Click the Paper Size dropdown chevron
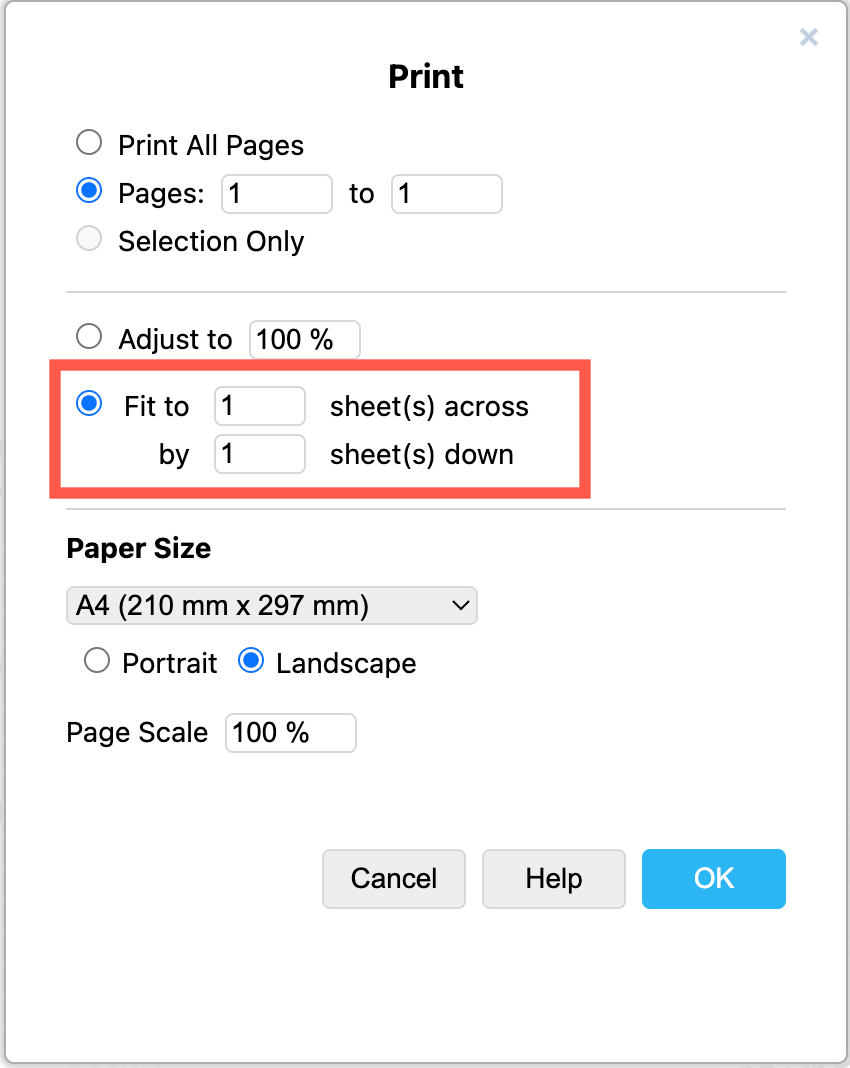 pyautogui.click(x=459, y=605)
